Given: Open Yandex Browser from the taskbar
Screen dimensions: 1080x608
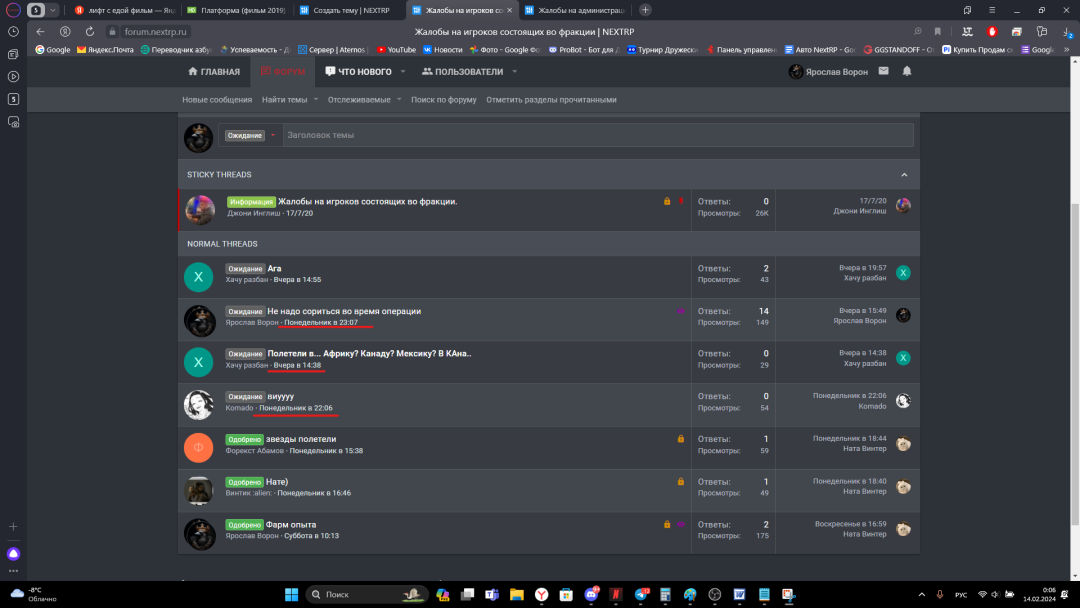Looking at the screenshot, I should (541, 594).
